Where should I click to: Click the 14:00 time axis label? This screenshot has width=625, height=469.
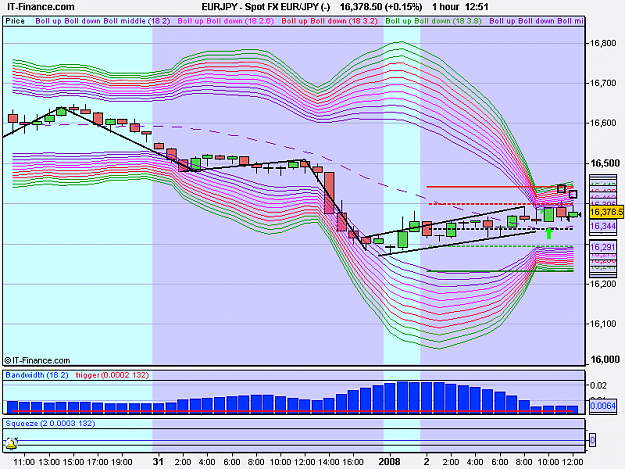click(329, 462)
